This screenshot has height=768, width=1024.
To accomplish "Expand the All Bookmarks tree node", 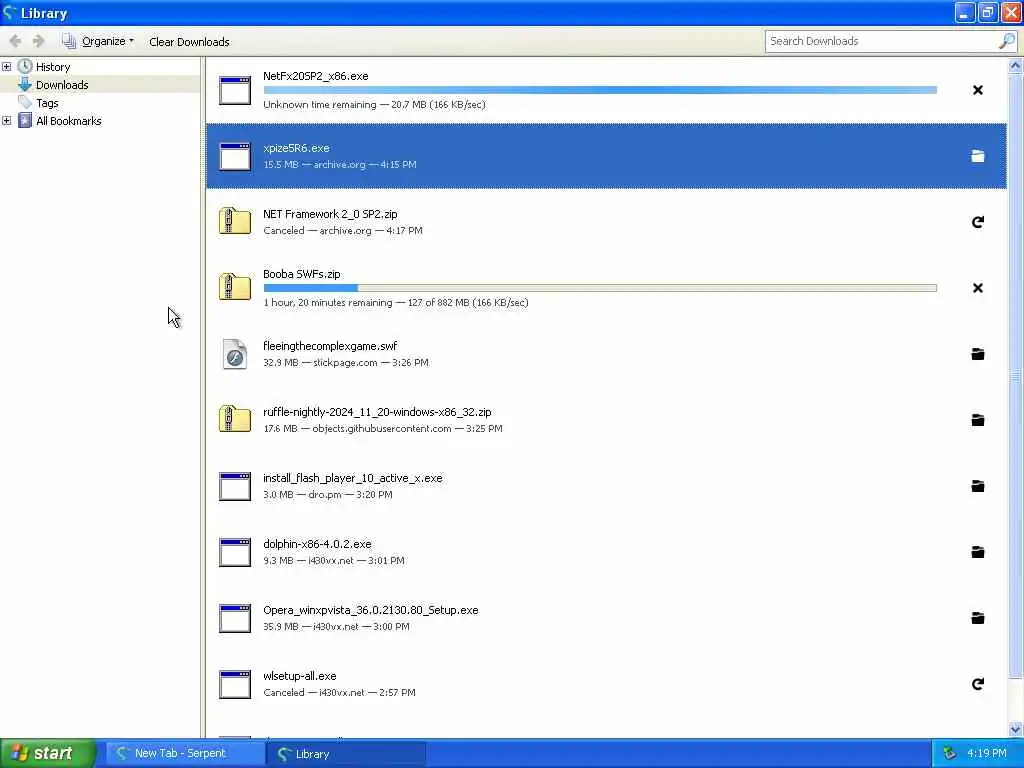I will (7, 121).
